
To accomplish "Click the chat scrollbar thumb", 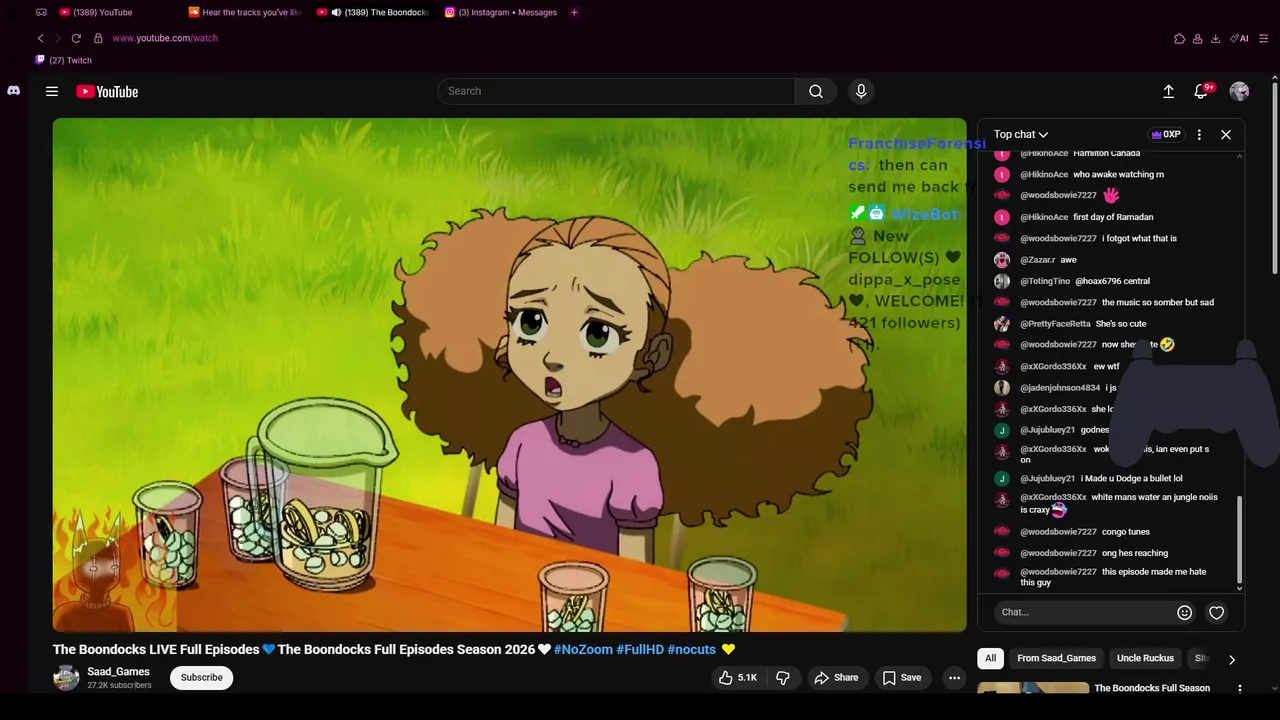I will (x=1240, y=540).
